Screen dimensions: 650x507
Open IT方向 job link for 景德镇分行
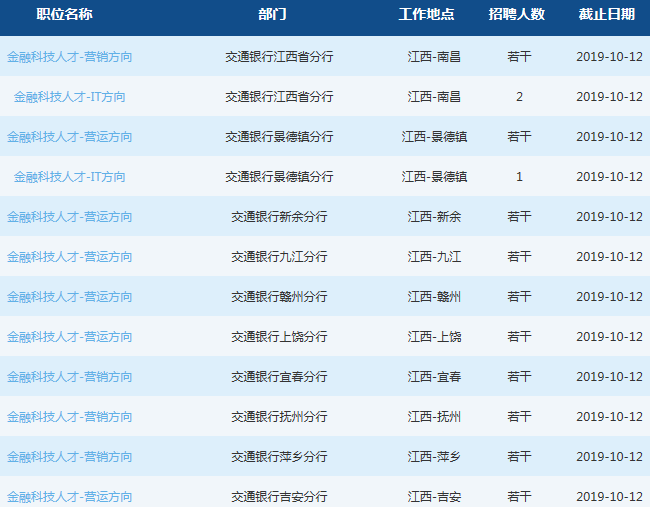(69, 177)
